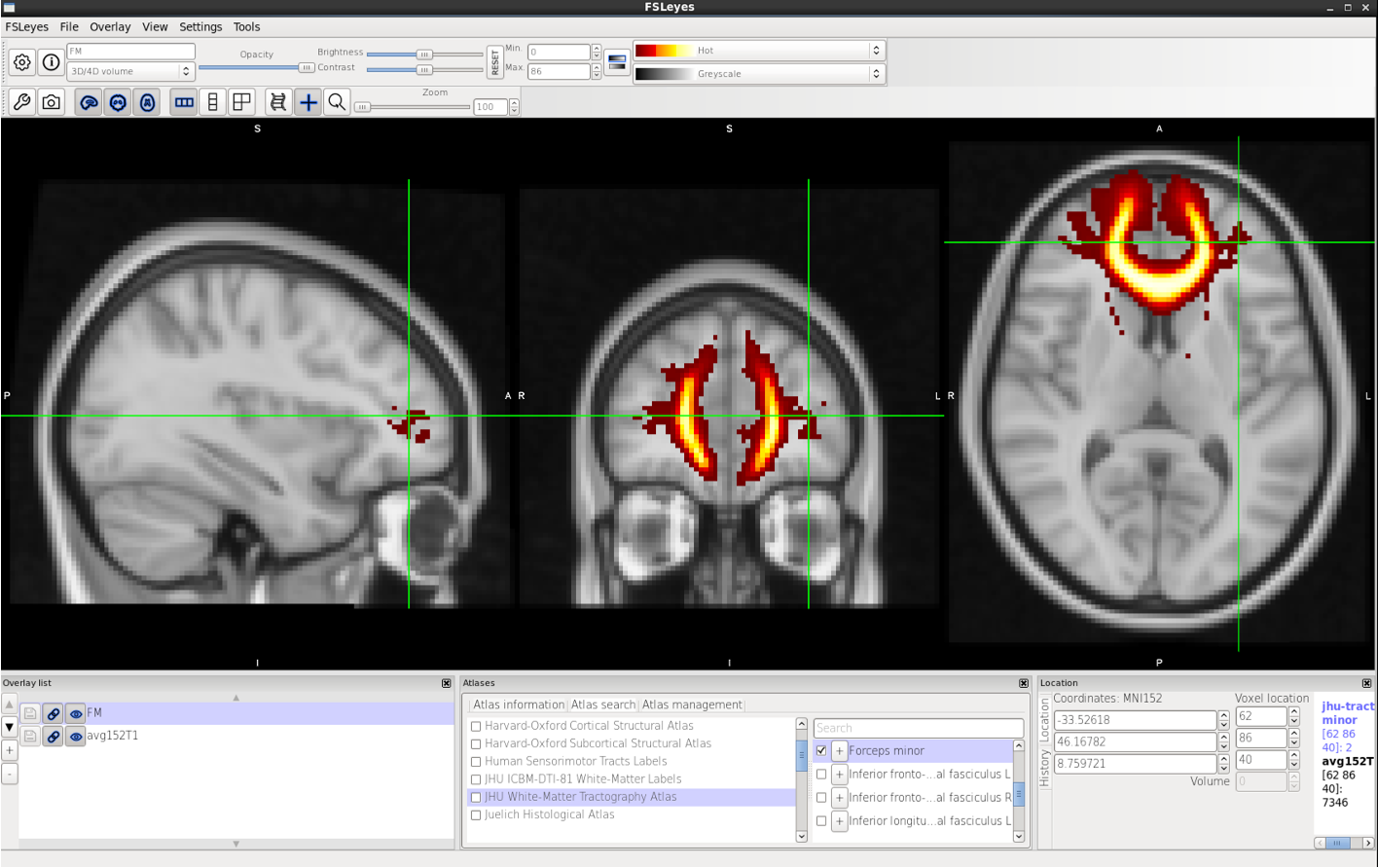Image resolution: width=1378 pixels, height=868 pixels.
Task: Click the overlay name field FM
Action: (130, 52)
